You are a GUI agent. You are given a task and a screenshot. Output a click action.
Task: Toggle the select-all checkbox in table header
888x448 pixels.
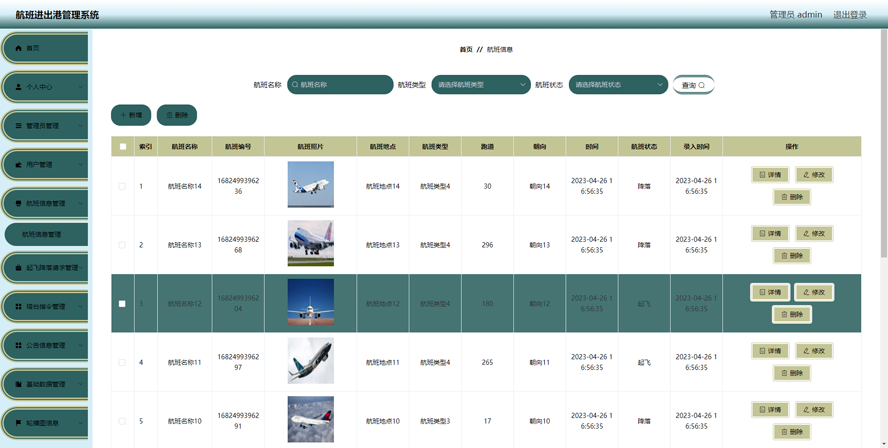point(123,147)
